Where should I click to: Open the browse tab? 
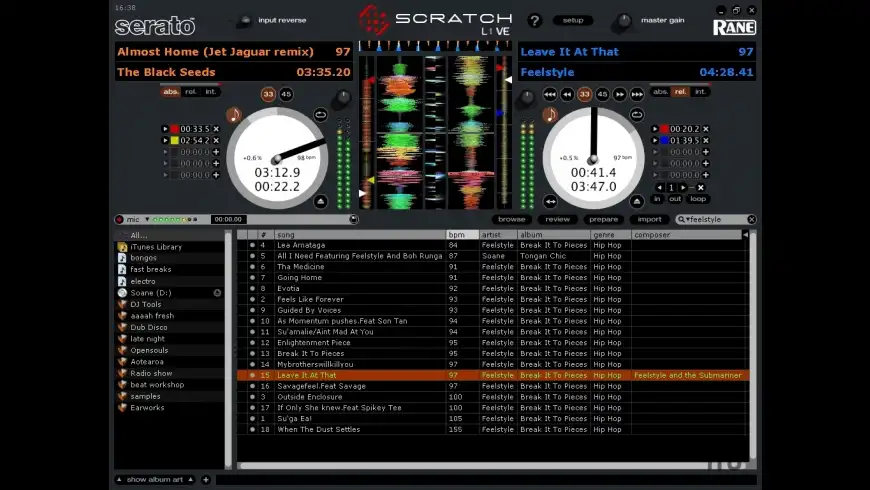512,220
